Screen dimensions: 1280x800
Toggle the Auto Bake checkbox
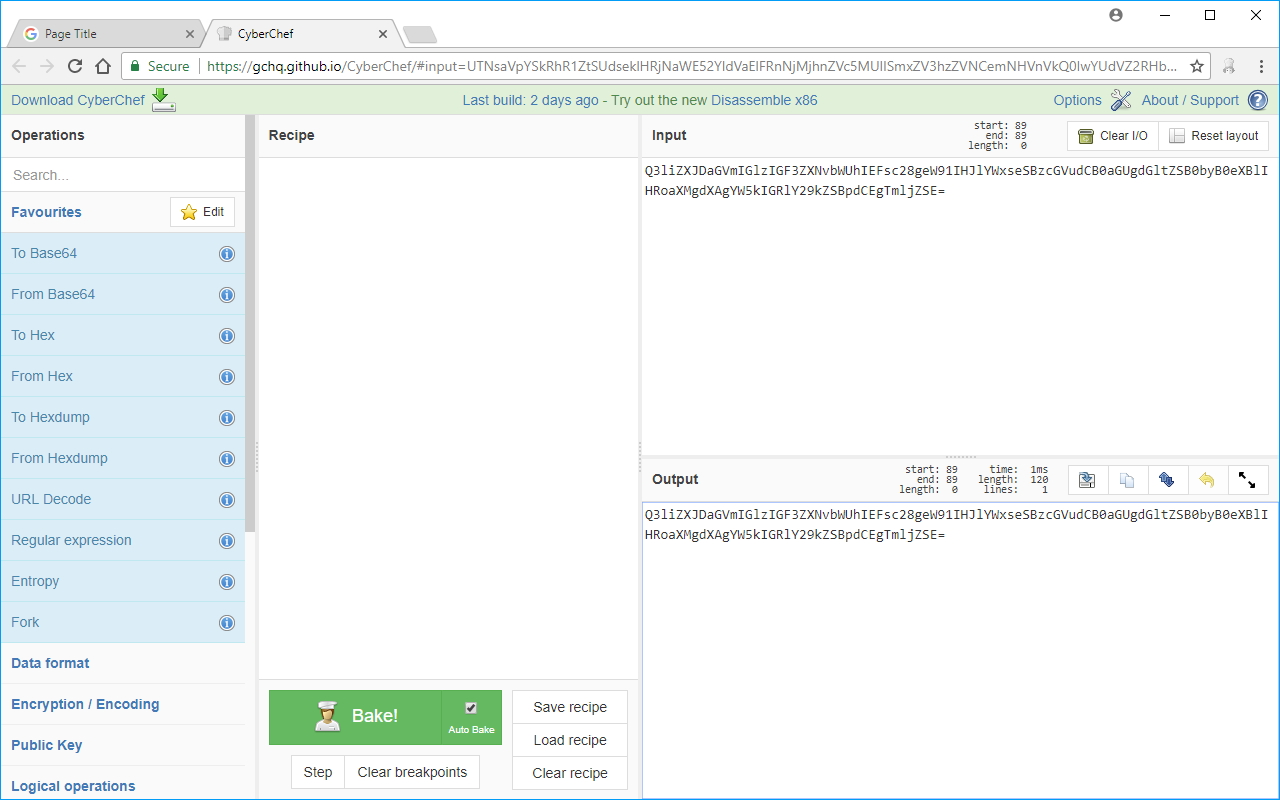(470, 706)
